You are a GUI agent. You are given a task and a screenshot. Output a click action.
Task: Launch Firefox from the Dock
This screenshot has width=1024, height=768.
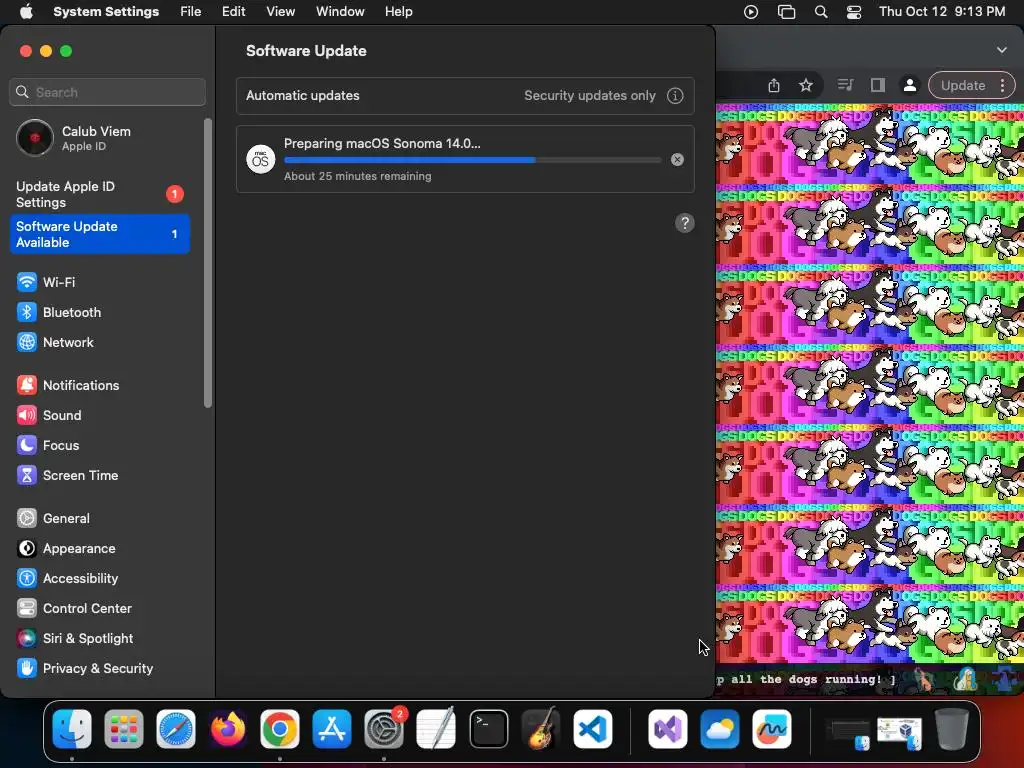[x=228, y=729]
